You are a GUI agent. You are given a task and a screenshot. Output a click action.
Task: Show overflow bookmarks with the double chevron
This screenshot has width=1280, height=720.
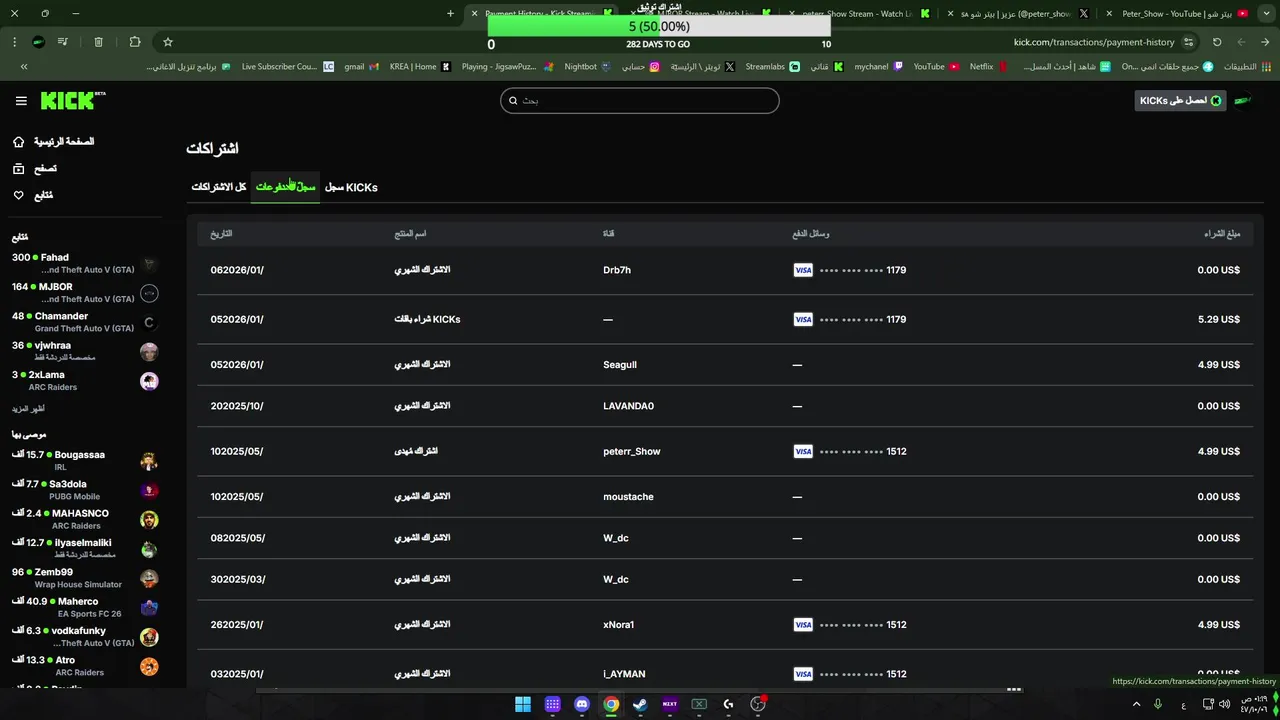click(24, 67)
